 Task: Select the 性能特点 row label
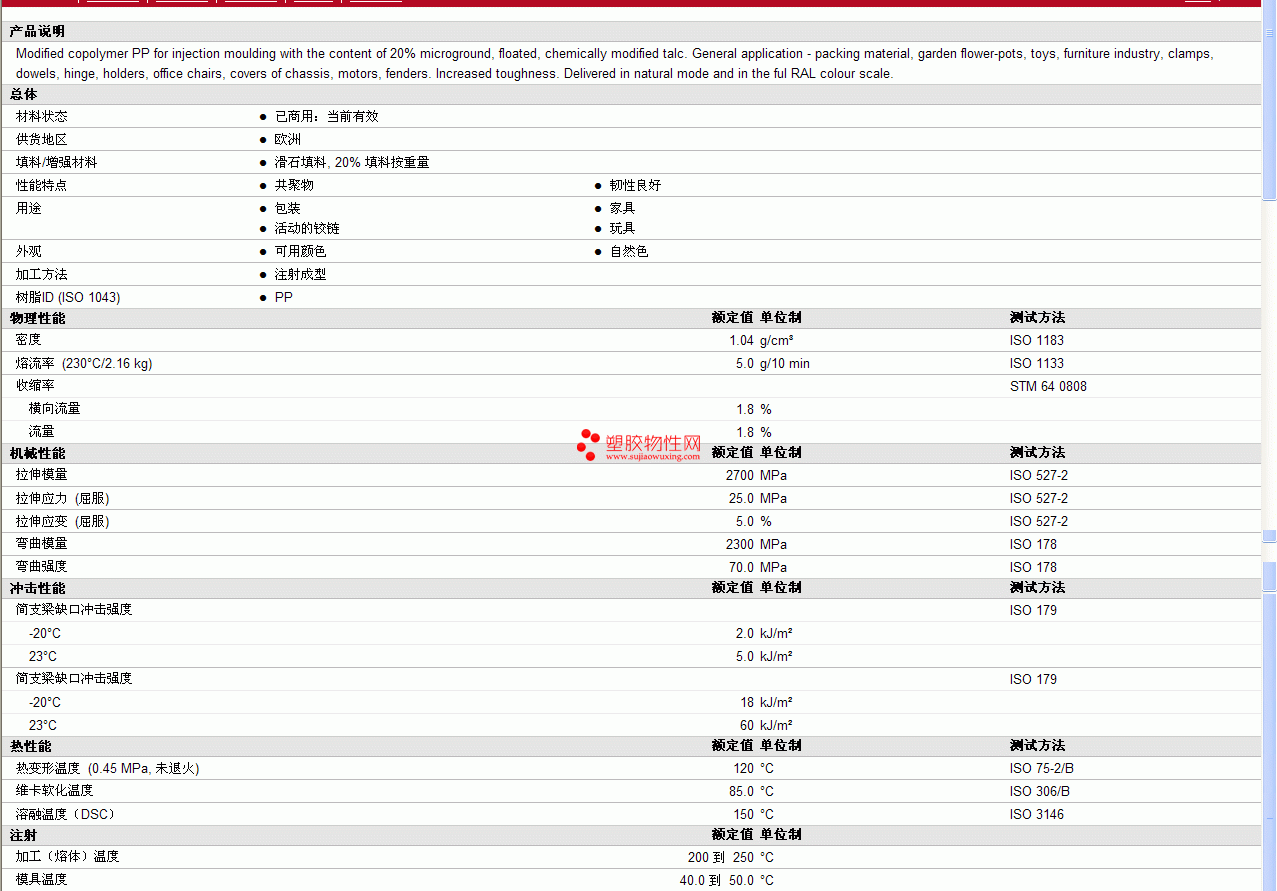click(x=42, y=185)
